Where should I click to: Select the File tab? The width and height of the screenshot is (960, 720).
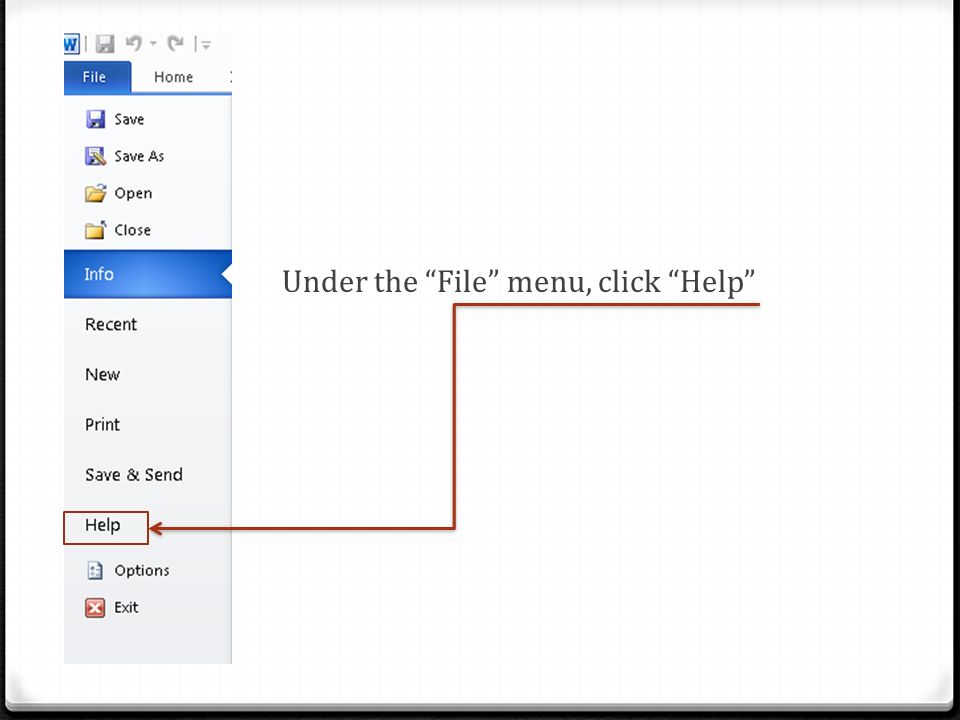coord(97,77)
